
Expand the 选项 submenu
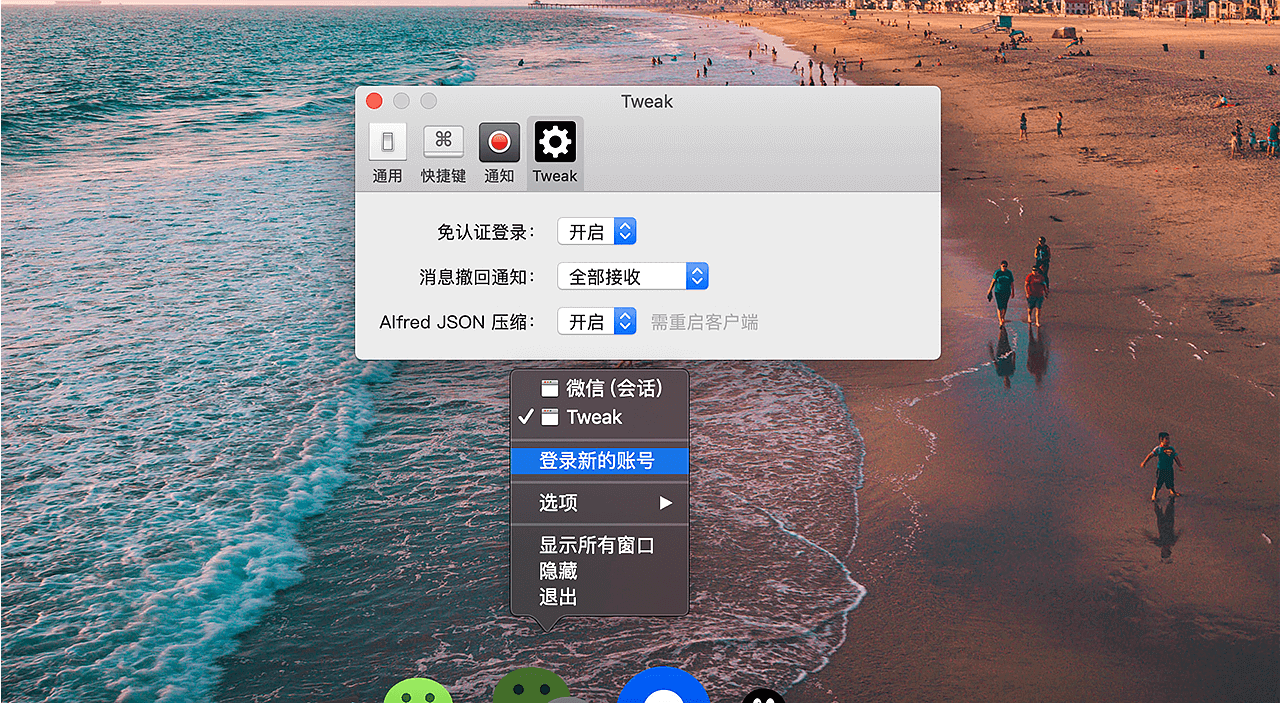click(x=599, y=503)
